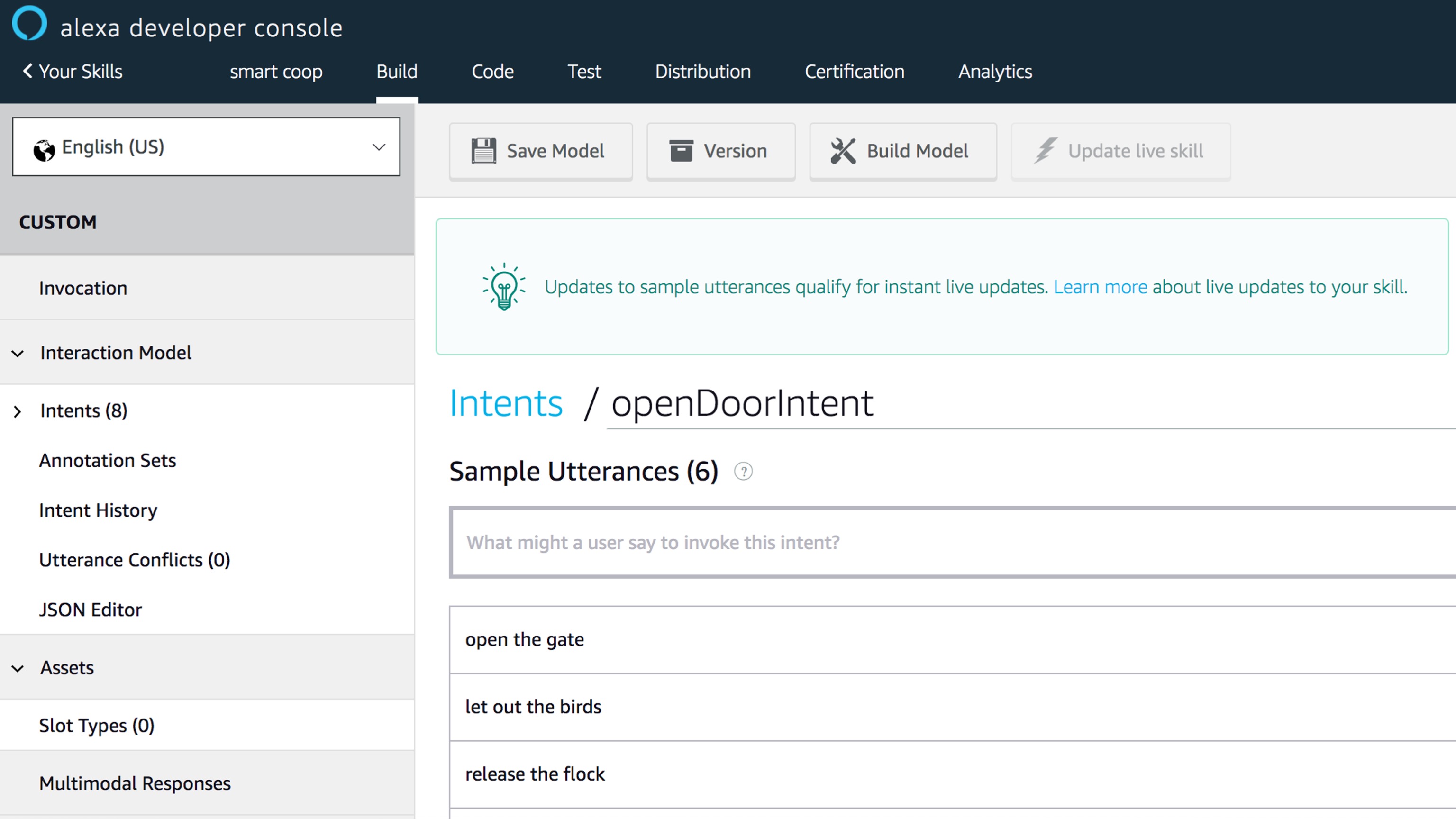The width and height of the screenshot is (1456, 819).
Task: Open the Certification tab
Action: click(854, 72)
